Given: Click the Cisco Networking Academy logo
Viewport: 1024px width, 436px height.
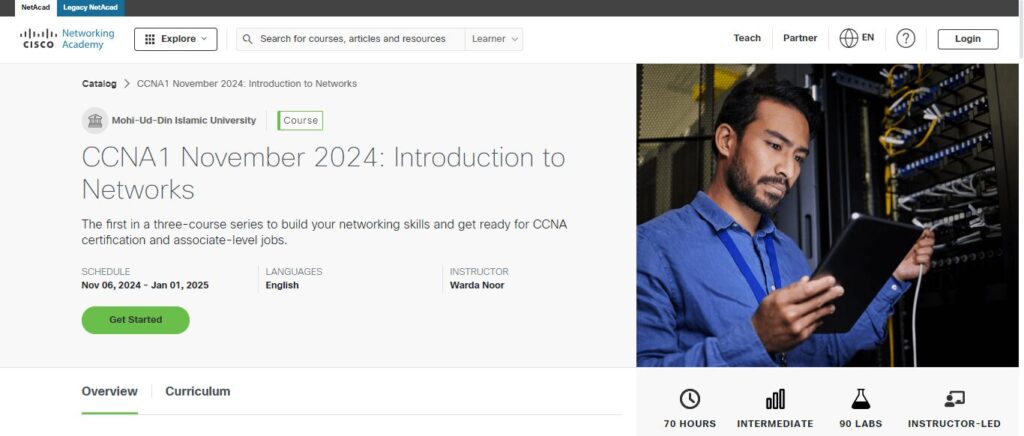Looking at the screenshot, I should pos(68,39).
